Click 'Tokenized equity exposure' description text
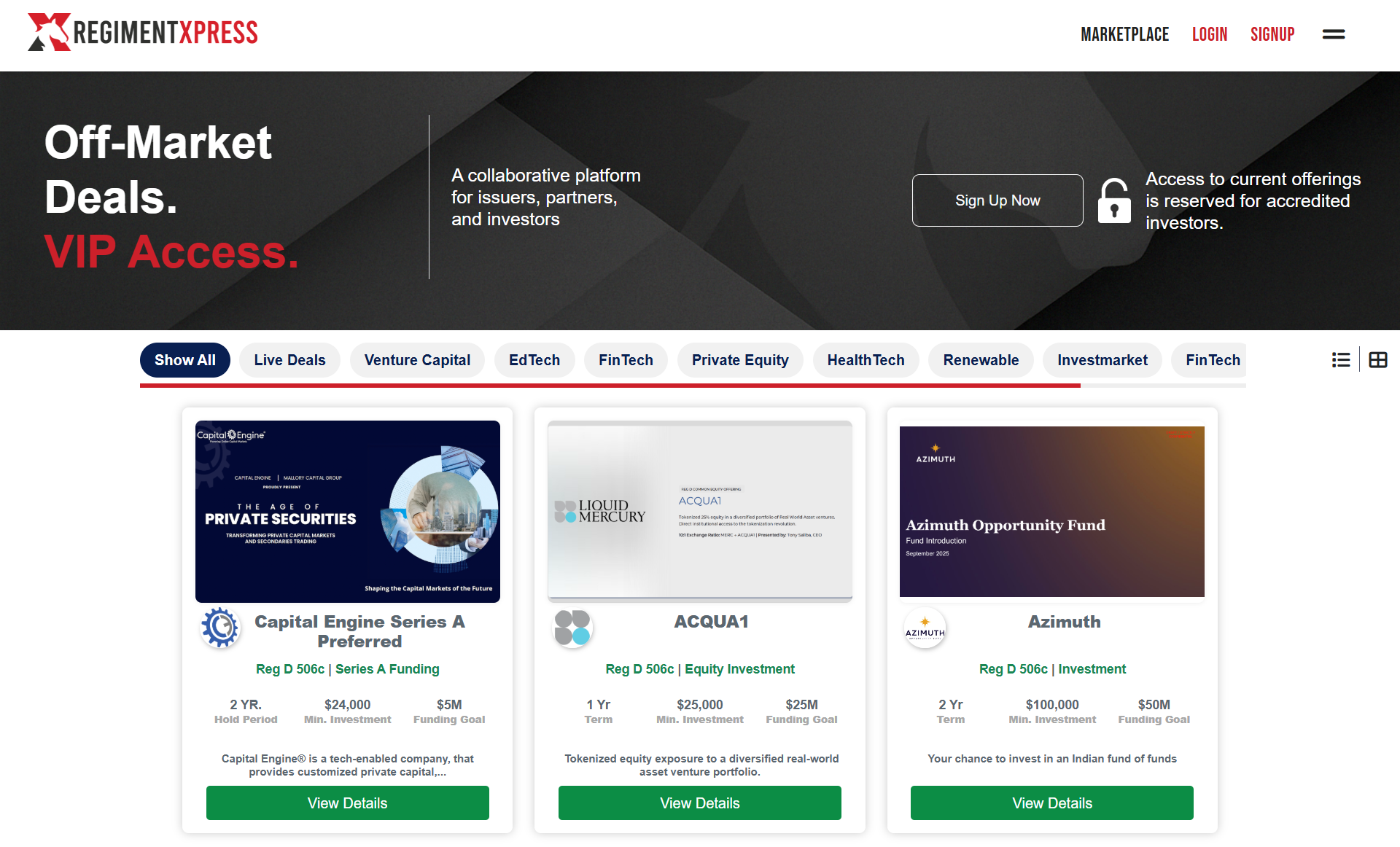 coord(700,765)
